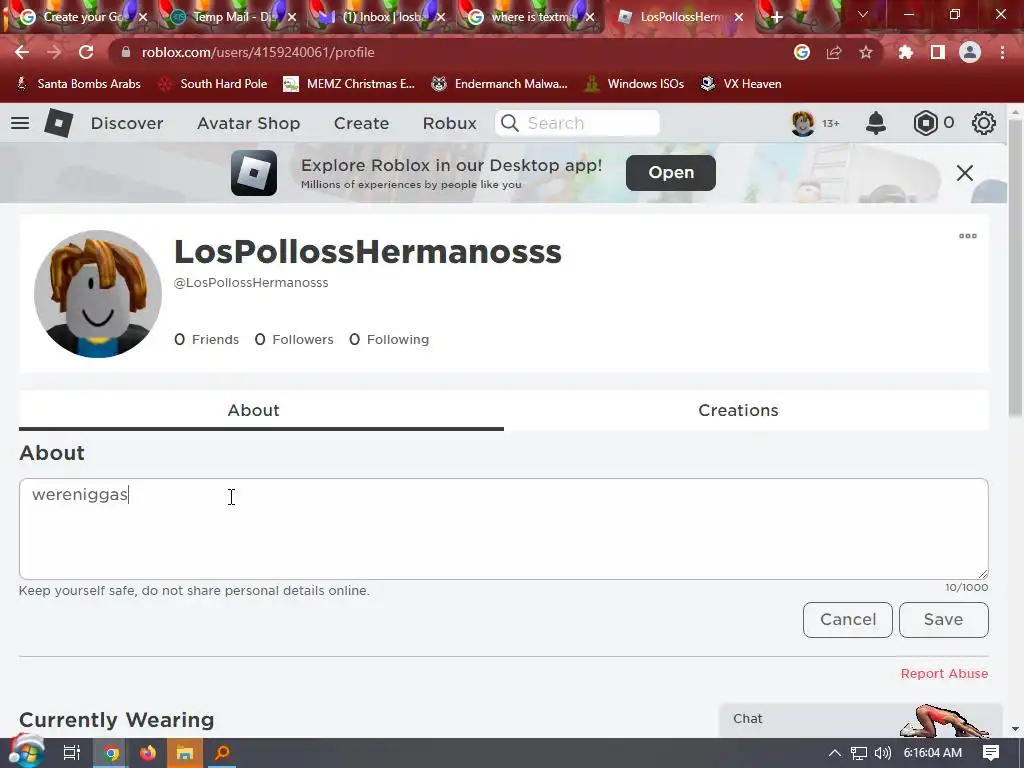Open Windows action center notifications

(x=991, y=753)
